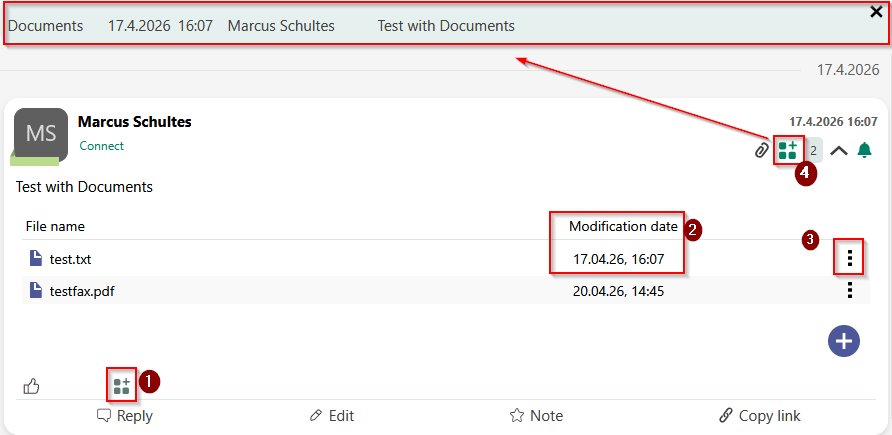The height and width of the screenshot is (435, 892).
Task: Close the Documents banner with the X
Action: click(x=876, y=12)
